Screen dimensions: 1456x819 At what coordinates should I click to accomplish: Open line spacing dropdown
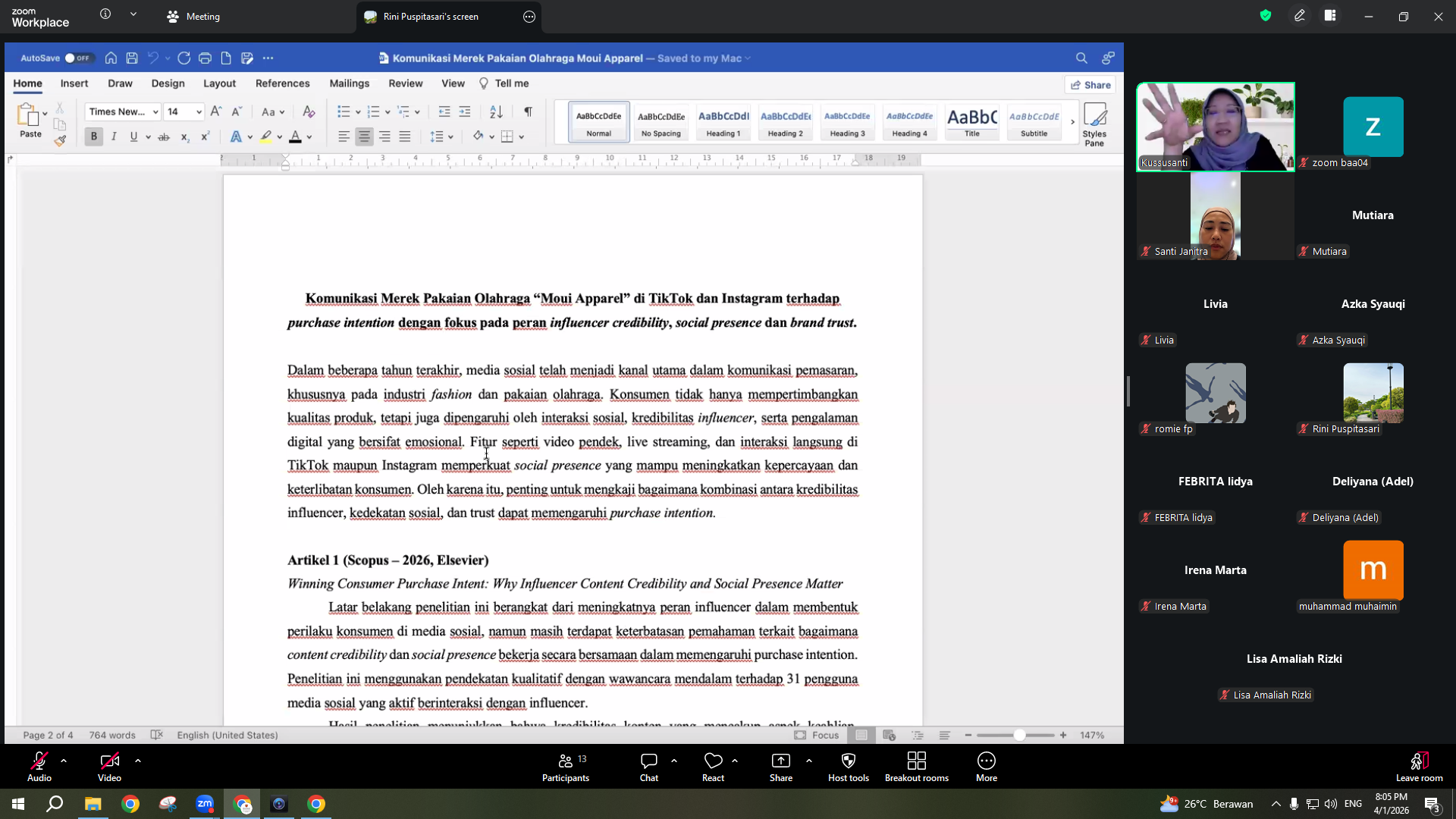[x=441, y=136]
